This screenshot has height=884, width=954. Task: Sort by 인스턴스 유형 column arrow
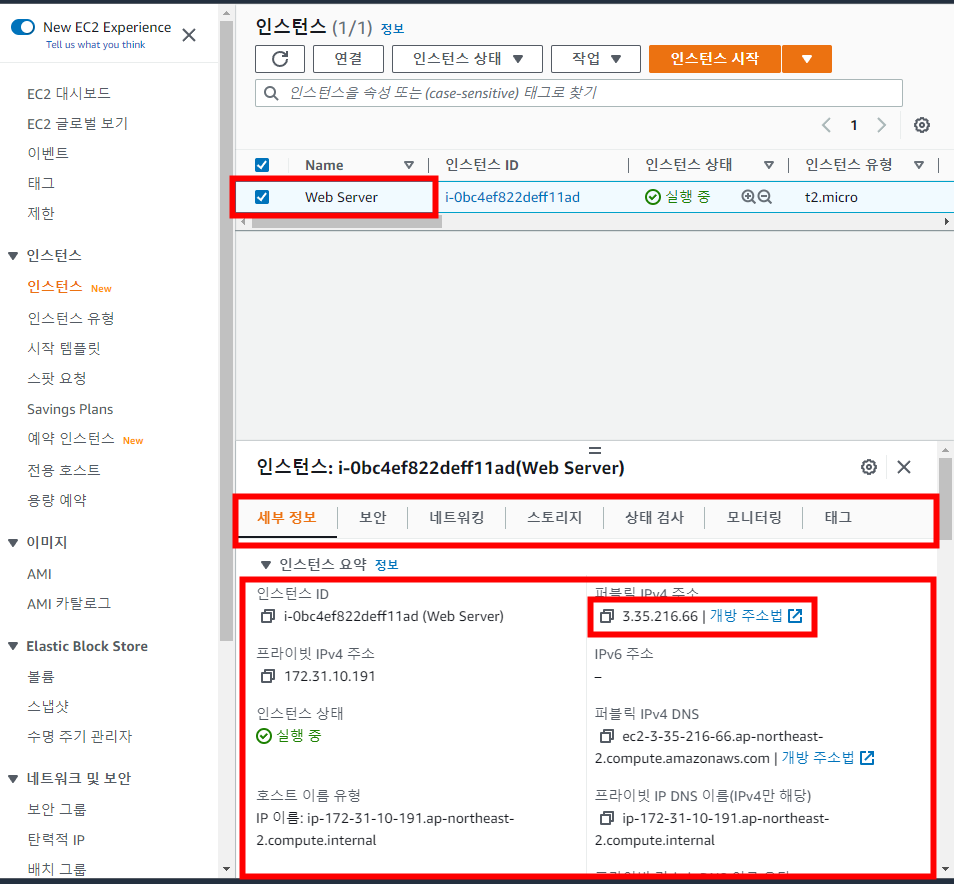pos(919,165)
